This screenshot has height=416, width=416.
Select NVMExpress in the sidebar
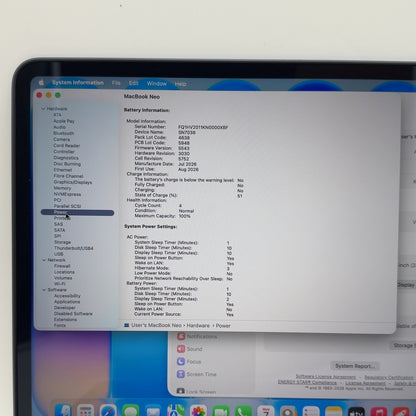coord(67,194)
